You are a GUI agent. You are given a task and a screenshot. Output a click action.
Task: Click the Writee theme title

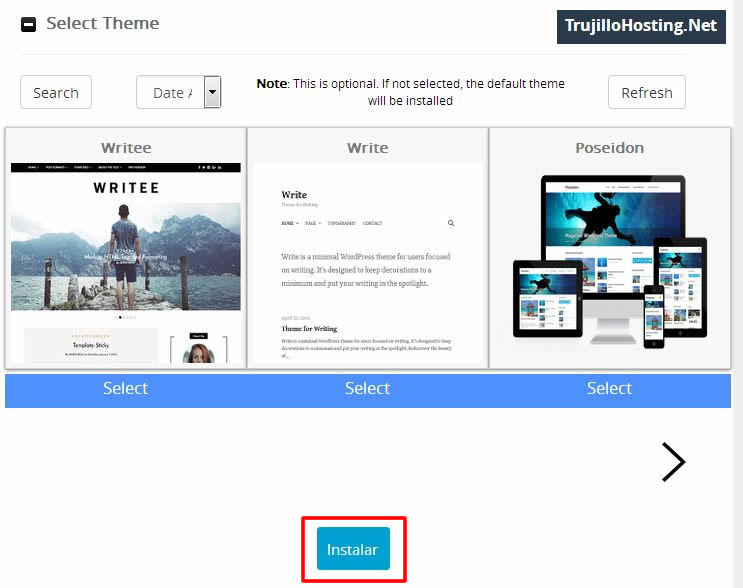point(125,147)
